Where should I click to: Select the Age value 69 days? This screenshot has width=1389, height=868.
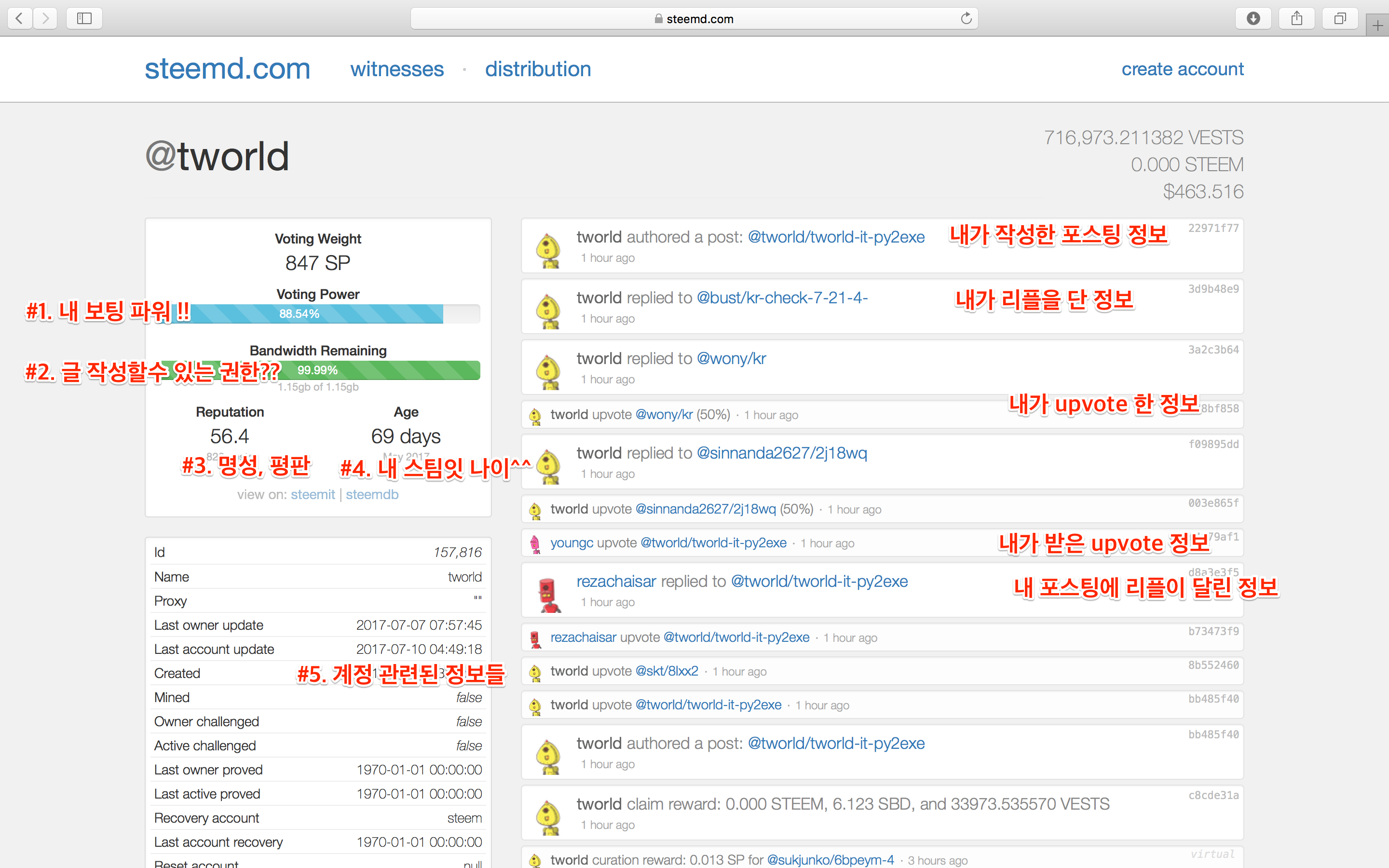tap(406, 436)
